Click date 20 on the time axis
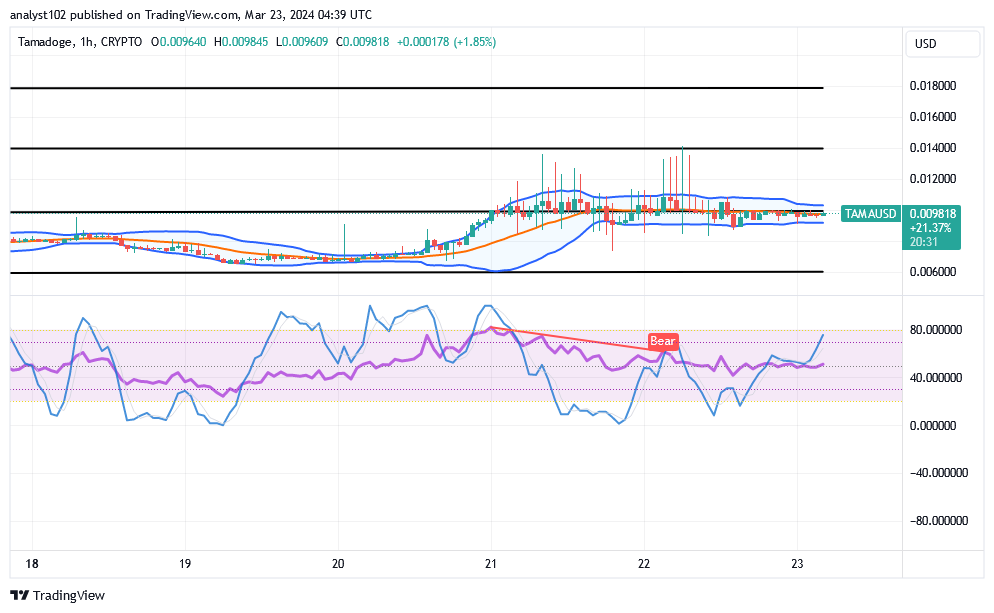 [338, 564]
